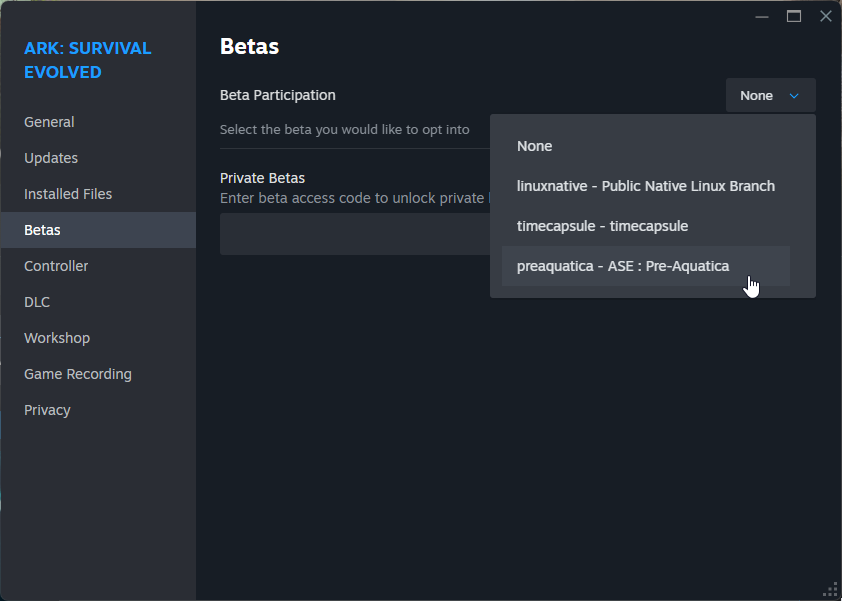Select the Betas sidebar entry
This screenshot has height=601, width=842.
click(98, 230)
